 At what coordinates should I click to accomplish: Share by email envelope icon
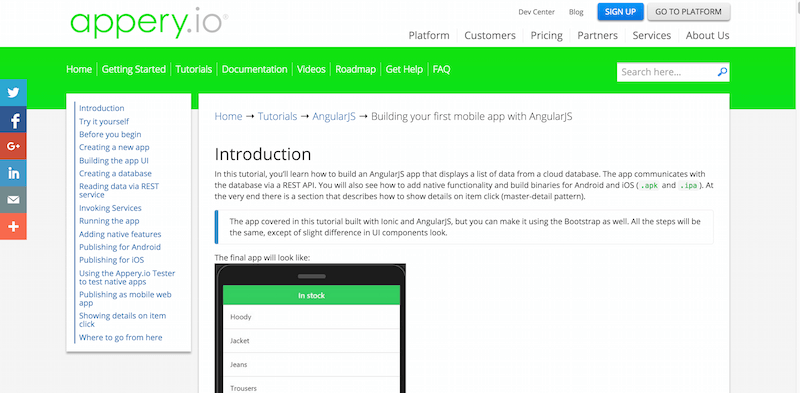coord(13,200)
